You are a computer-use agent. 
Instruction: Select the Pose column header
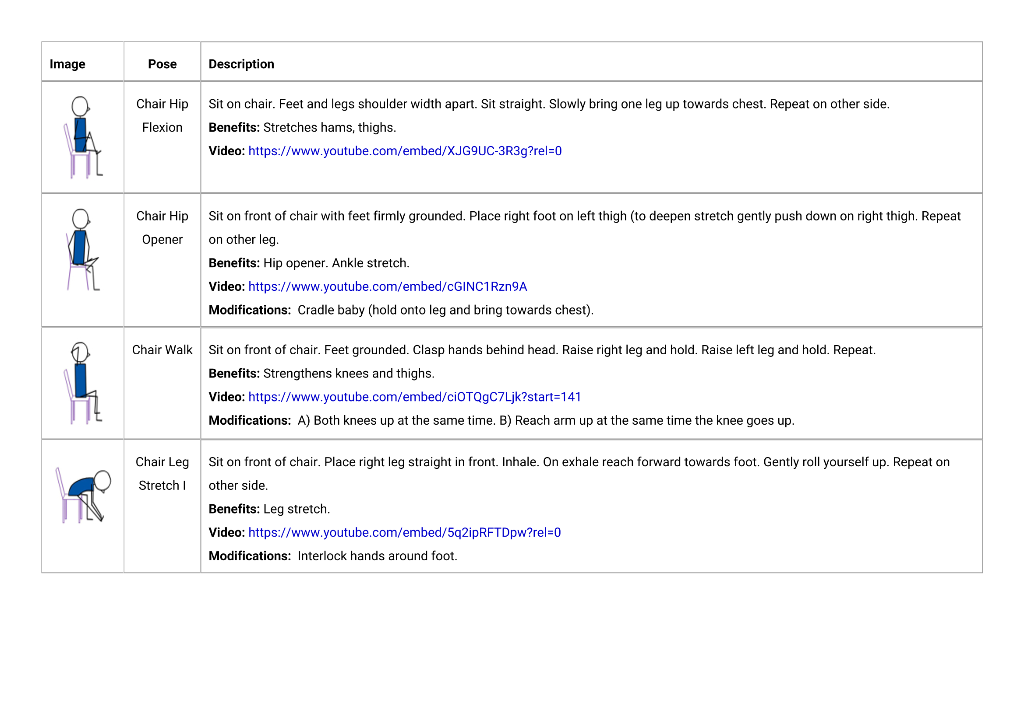[x=162, y=64]
